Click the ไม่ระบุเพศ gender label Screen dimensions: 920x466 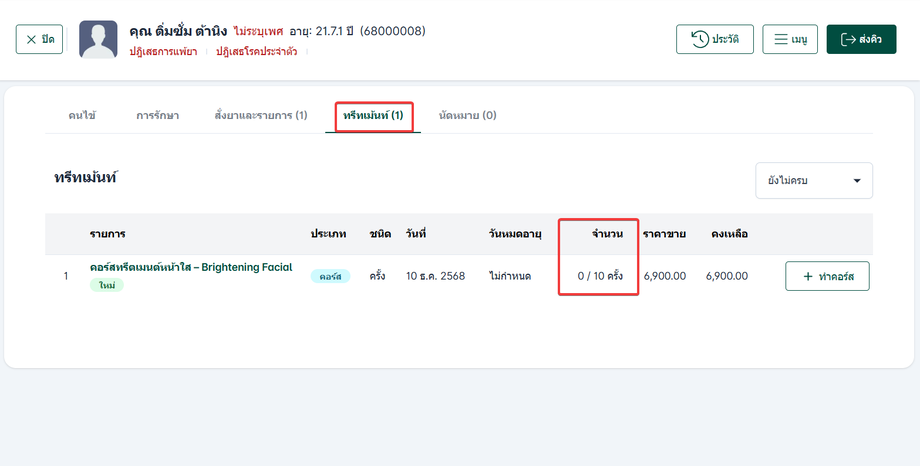[258, 31]
